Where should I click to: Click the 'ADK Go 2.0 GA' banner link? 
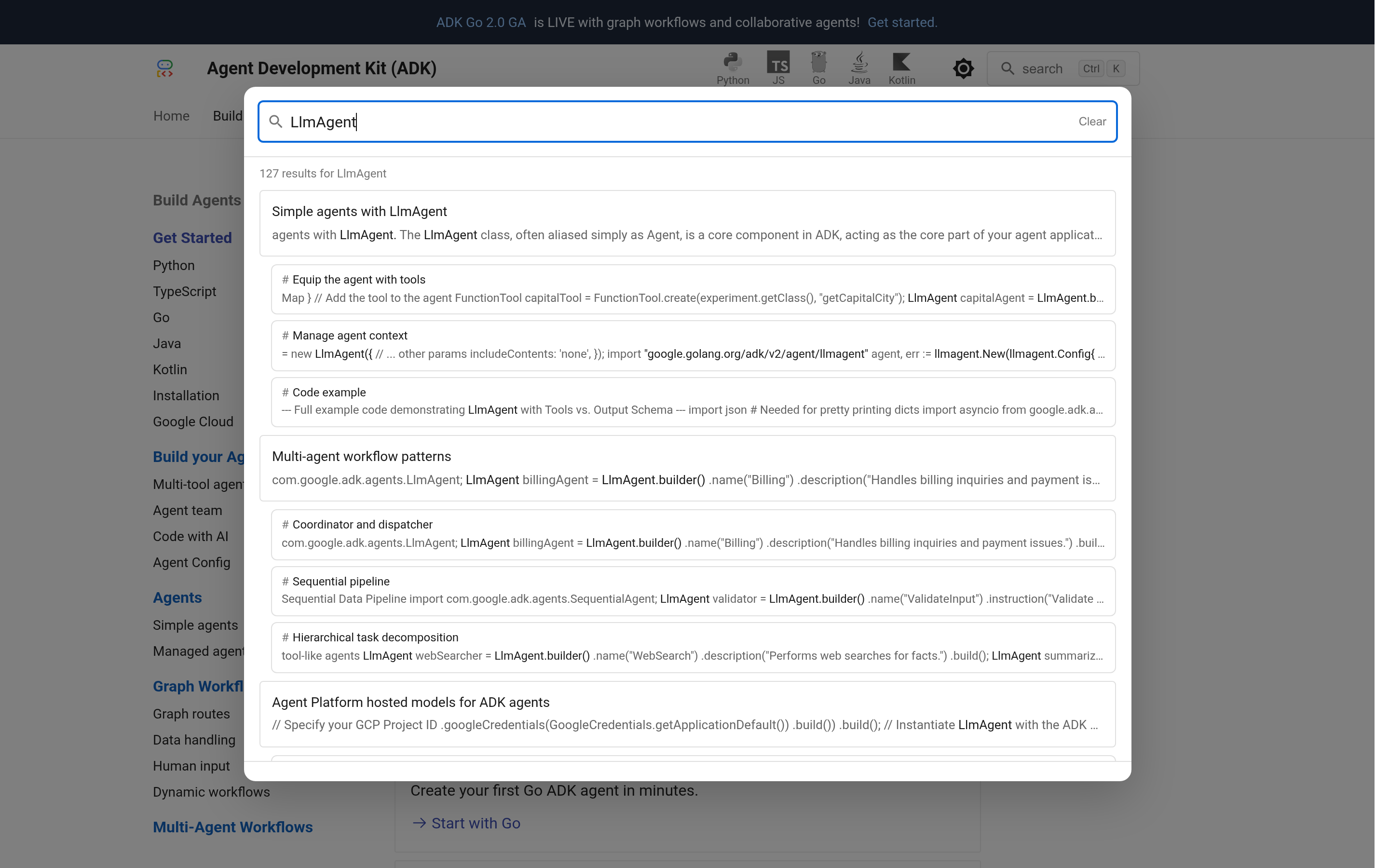point(481,22)
